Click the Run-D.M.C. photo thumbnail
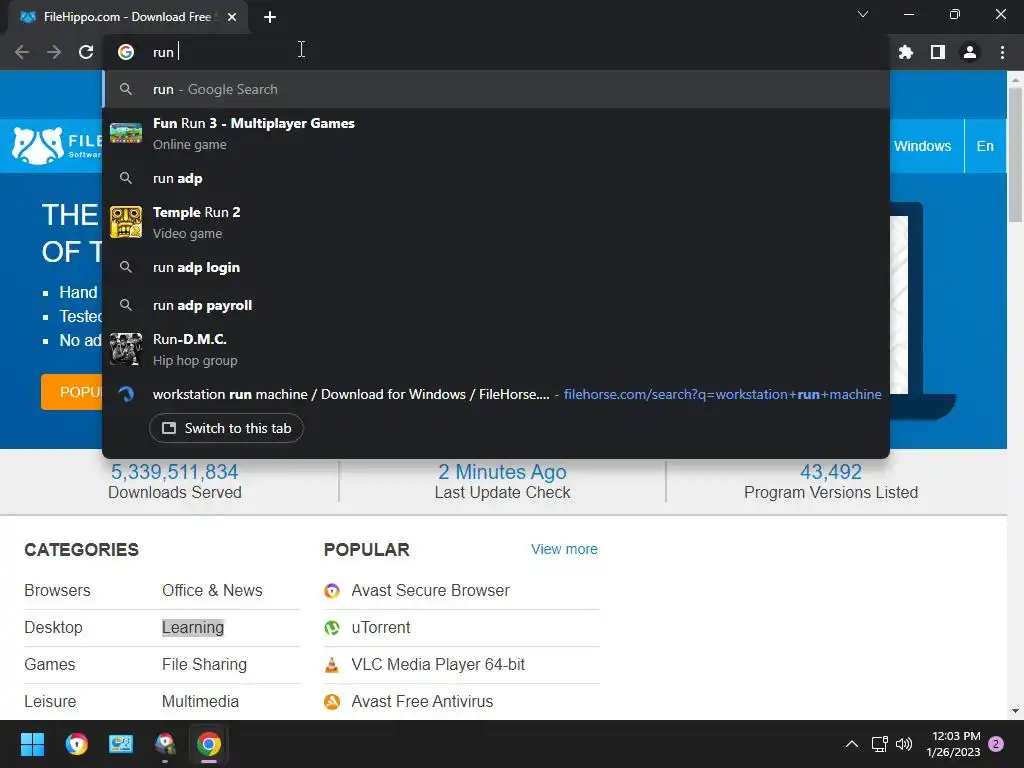Viewport: 1024px width, 768px height. pyautogui.click(x=125, y=349)
